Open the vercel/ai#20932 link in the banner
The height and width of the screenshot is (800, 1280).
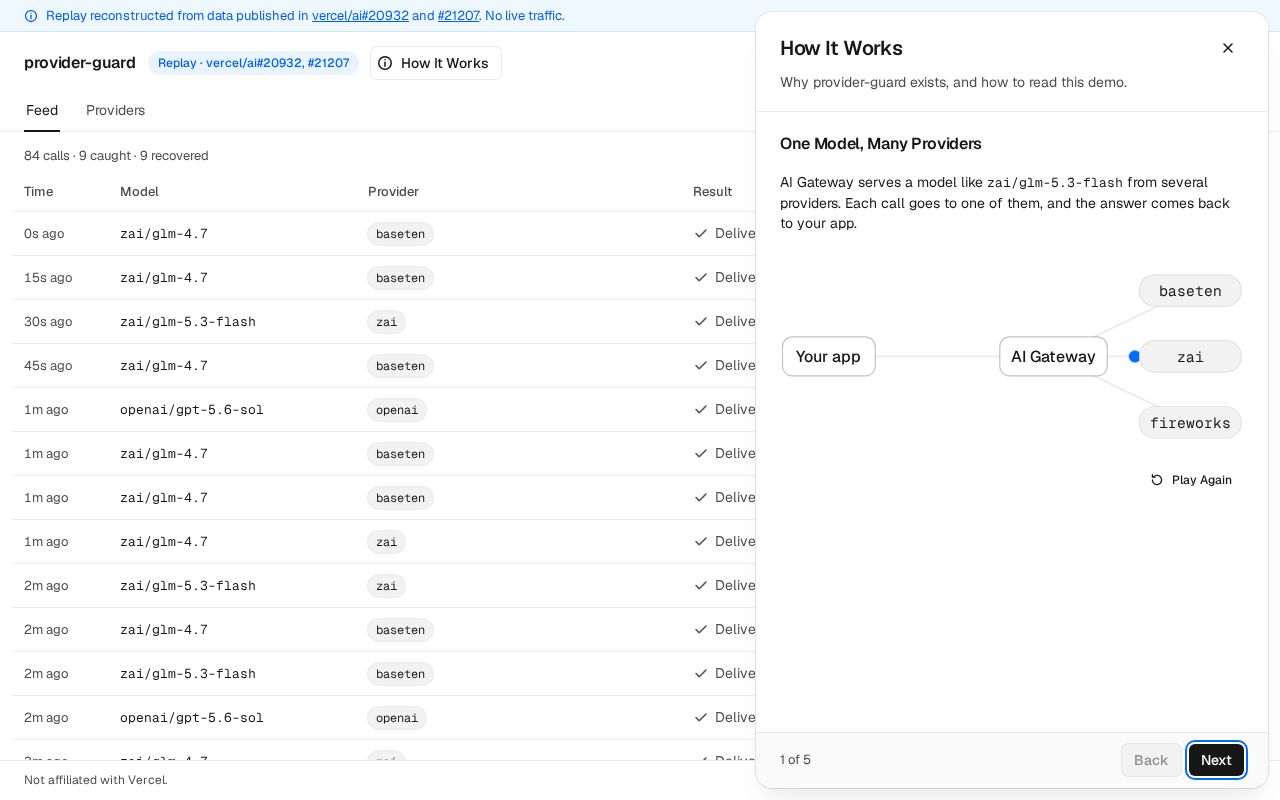click(x=360, y=16)
